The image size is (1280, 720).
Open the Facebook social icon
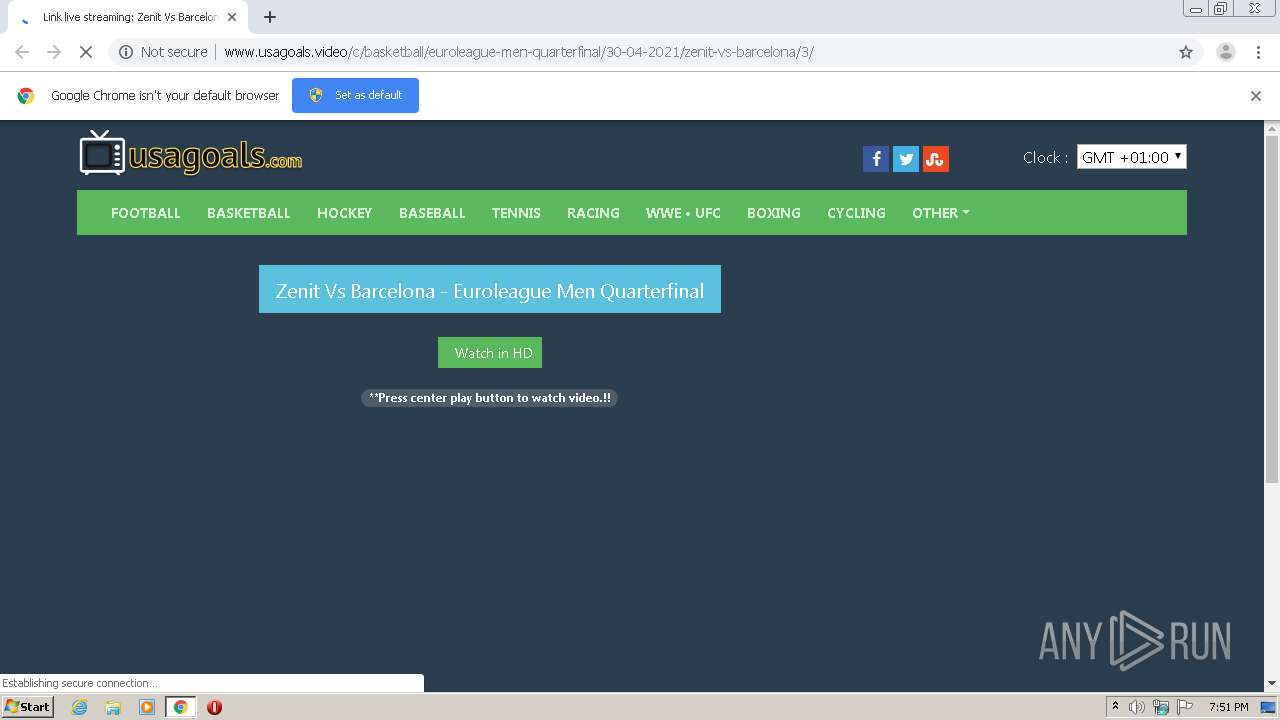876,159
